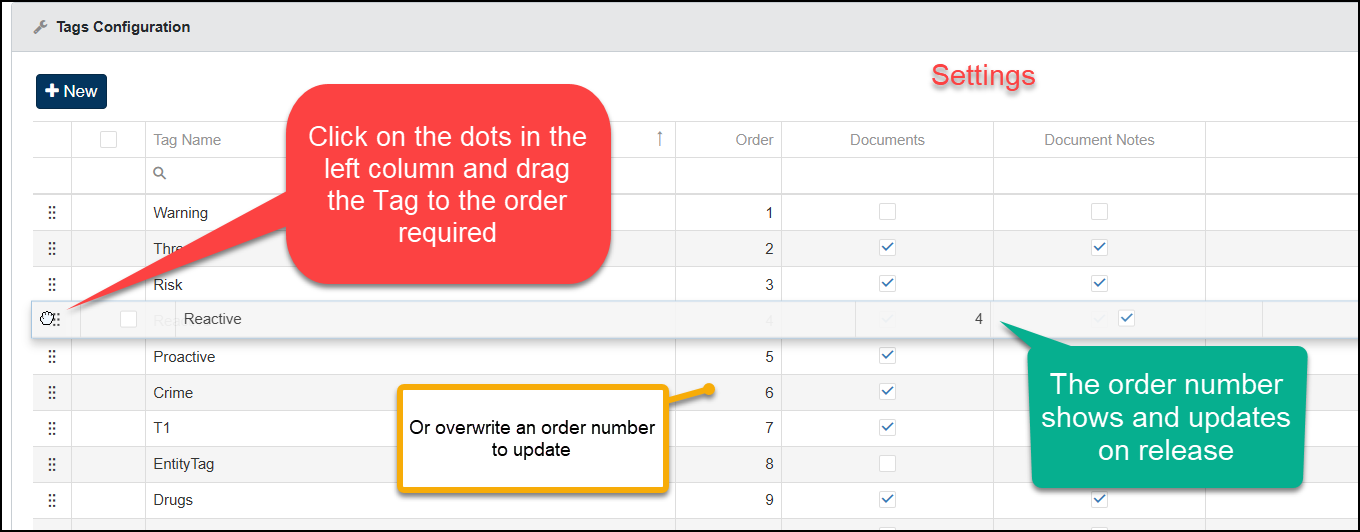Click order value 3 for Risk
The height and width of the screenshot is (532, 1360).
coord(769,284)
